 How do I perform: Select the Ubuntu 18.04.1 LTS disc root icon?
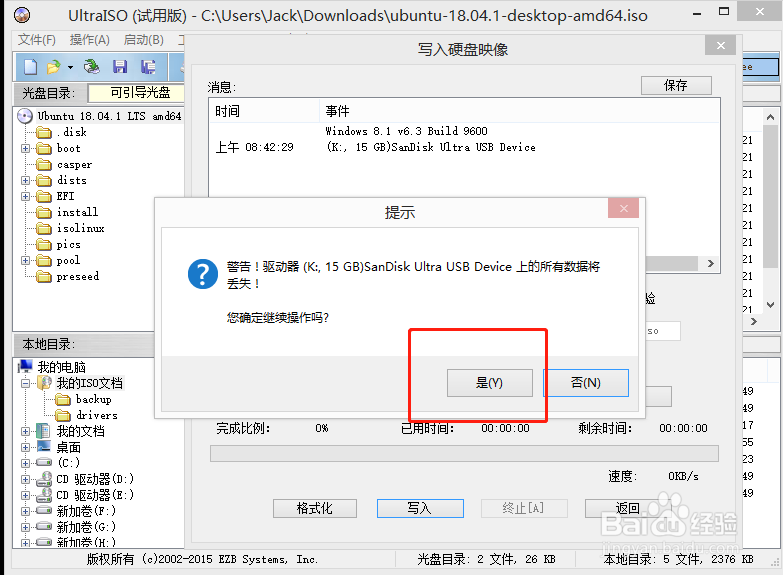click(25, 116)
